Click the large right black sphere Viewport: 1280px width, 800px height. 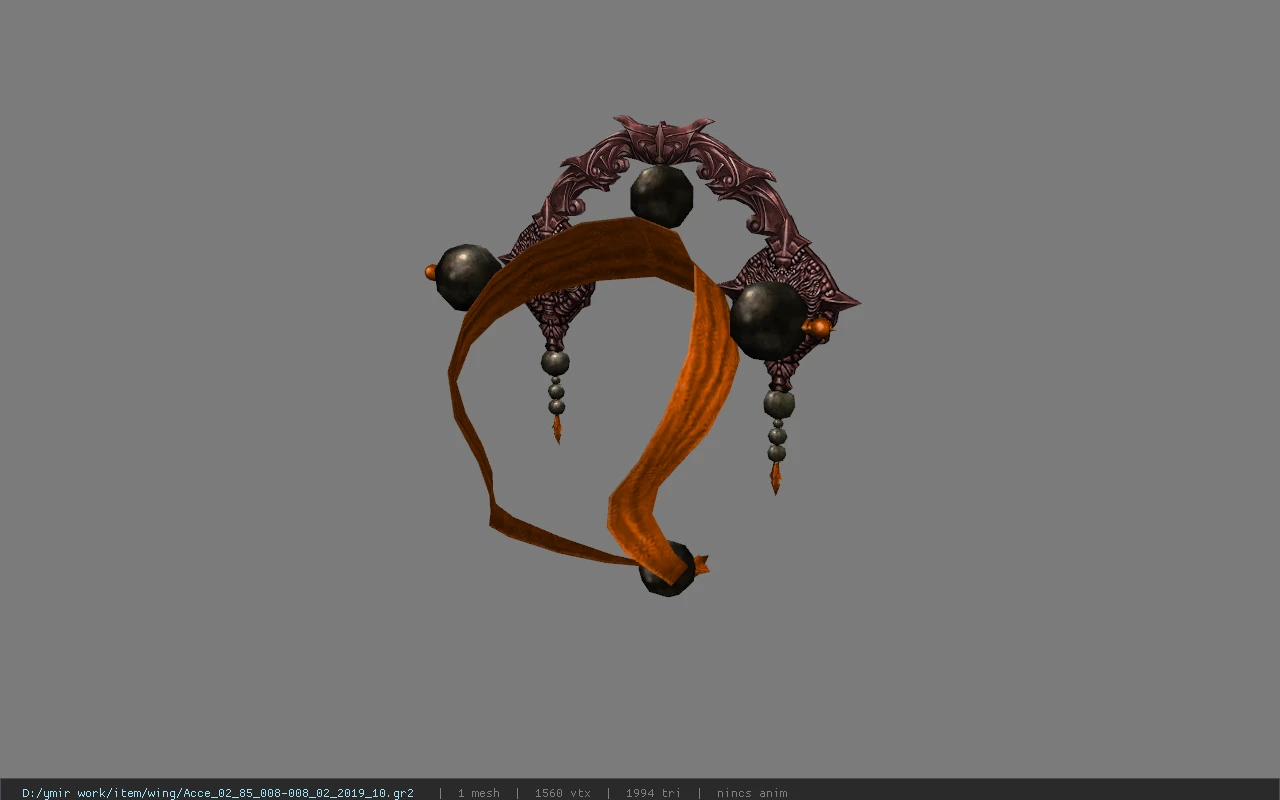[x=768, y=320]
